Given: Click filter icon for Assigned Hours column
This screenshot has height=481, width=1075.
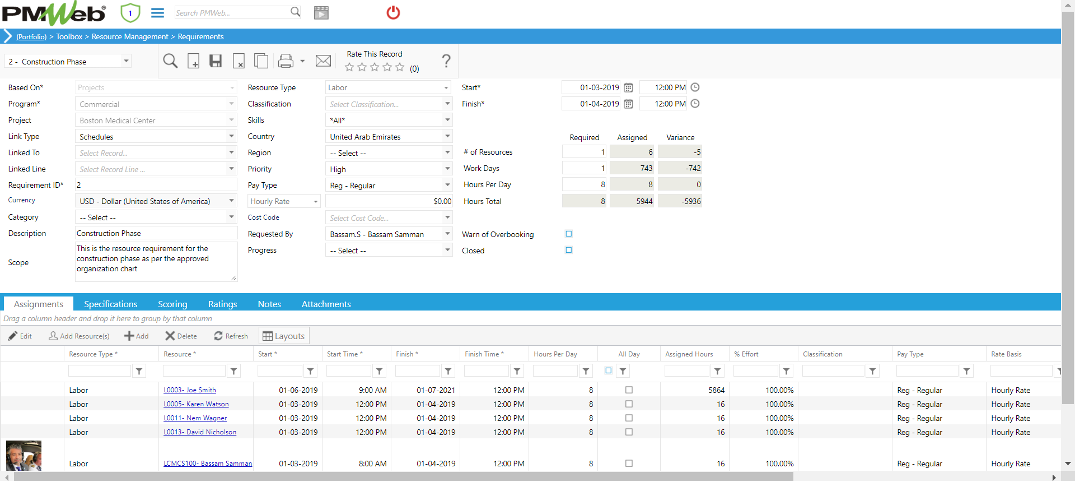Looking at the screenshot, I should tap(717, 371).
